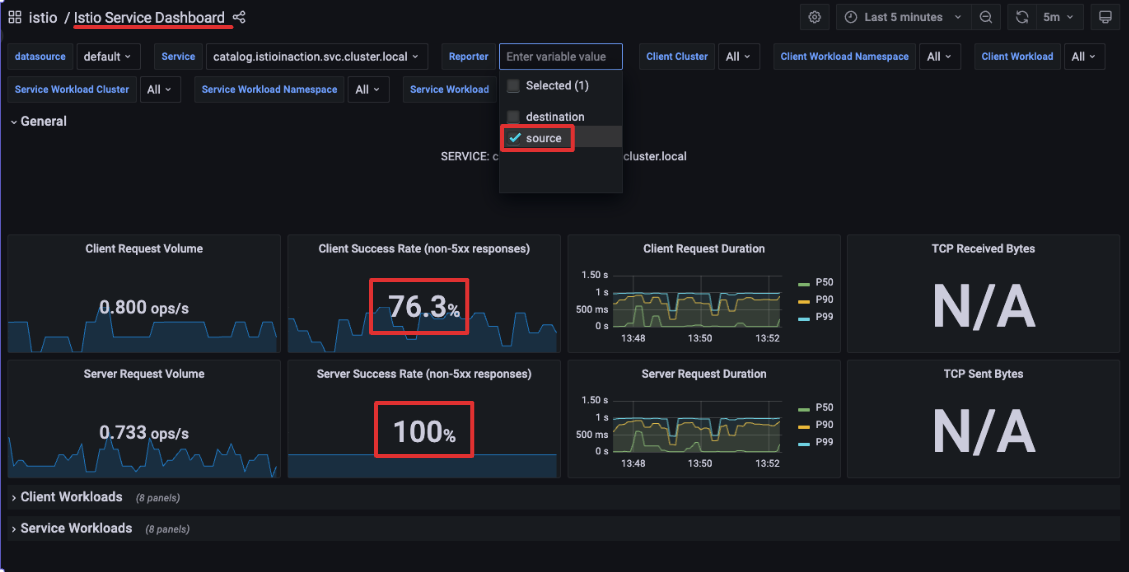The image size is (1129, 572).
Task: Click the 0.800 ops/s value
Action: pyautogui.click(x=144, y=308)
